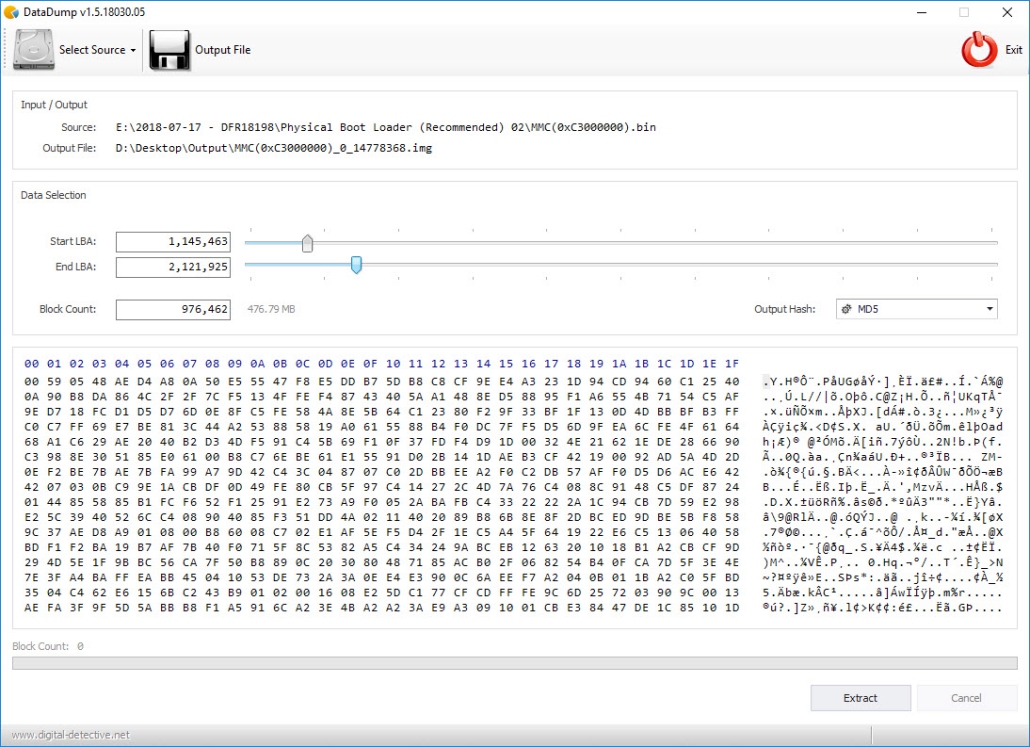Focus the Start LBA input field
1030x747 pixels.
(x=173, y=242)
